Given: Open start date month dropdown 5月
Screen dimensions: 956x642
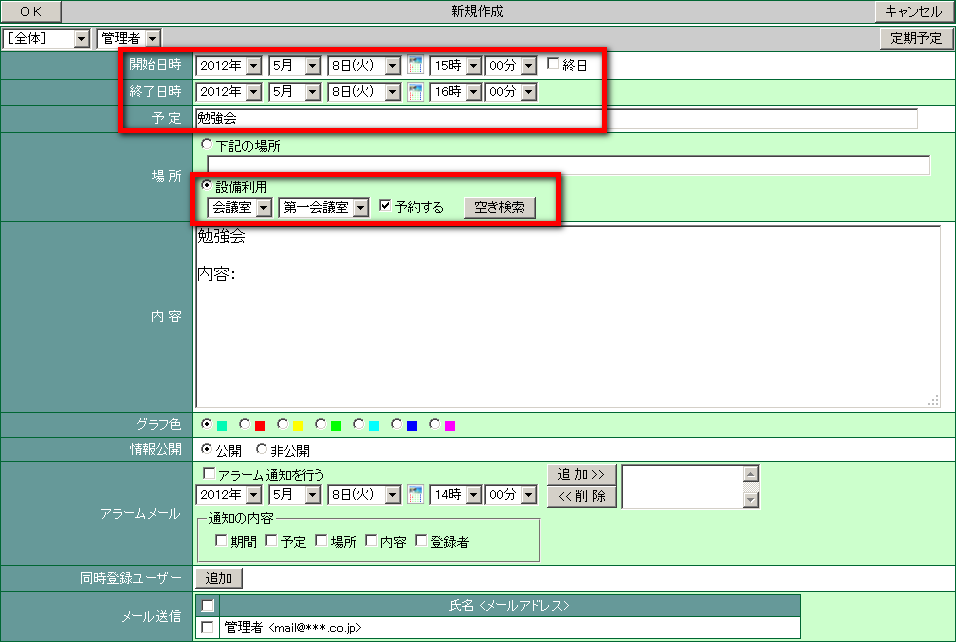Looking at the screenshot, I should (294, 65).
